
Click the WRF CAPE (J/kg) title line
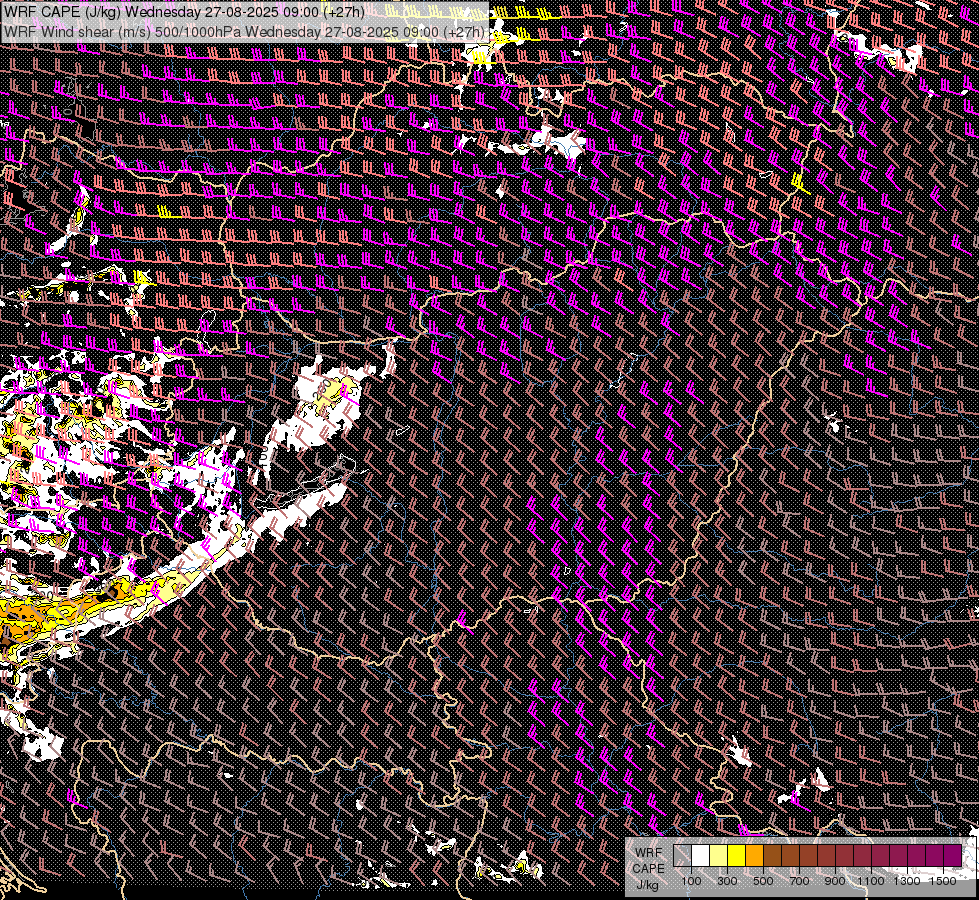(184, 12)
